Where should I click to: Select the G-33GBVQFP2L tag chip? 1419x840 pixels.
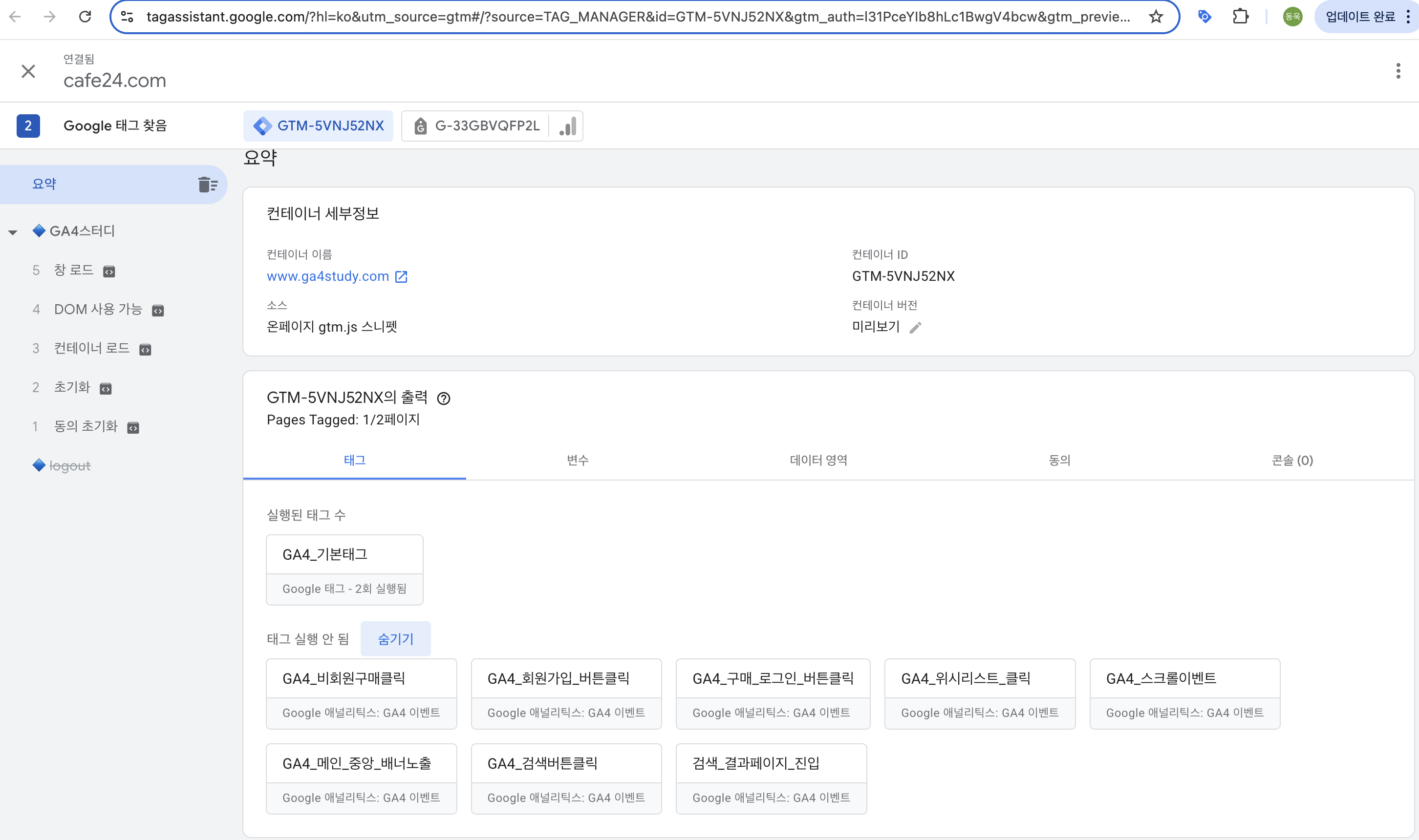point(486,126)
